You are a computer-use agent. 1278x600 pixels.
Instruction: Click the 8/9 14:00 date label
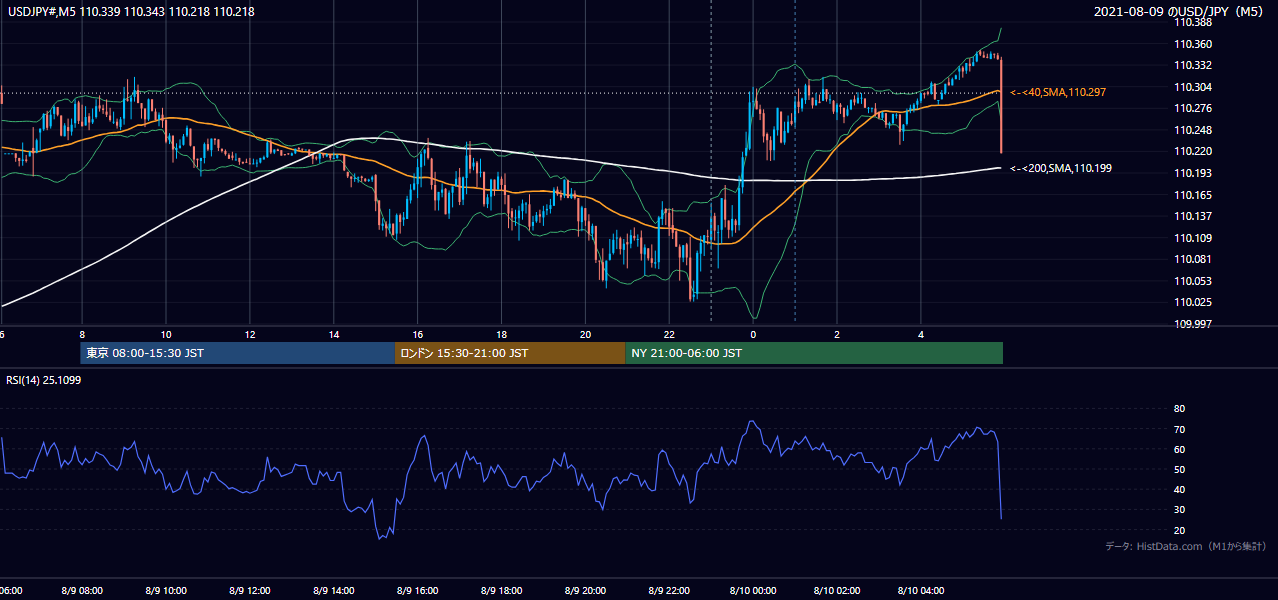pos(335,590)
